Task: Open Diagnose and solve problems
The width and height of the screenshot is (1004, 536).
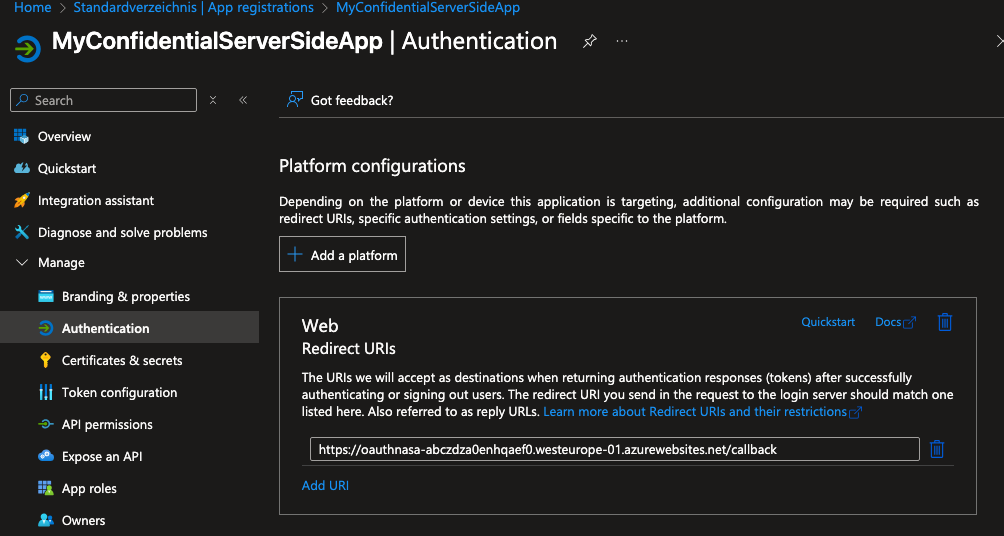Action: (x=122, y=232)
